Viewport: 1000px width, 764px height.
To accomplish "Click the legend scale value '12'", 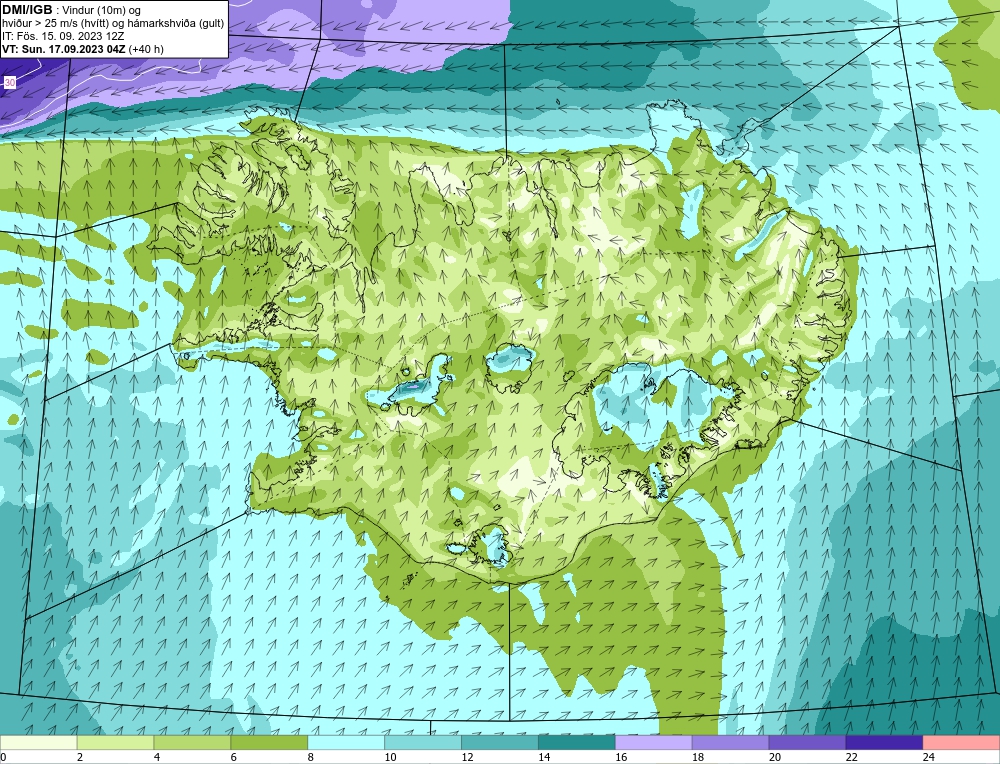I will tap(467, 757).
